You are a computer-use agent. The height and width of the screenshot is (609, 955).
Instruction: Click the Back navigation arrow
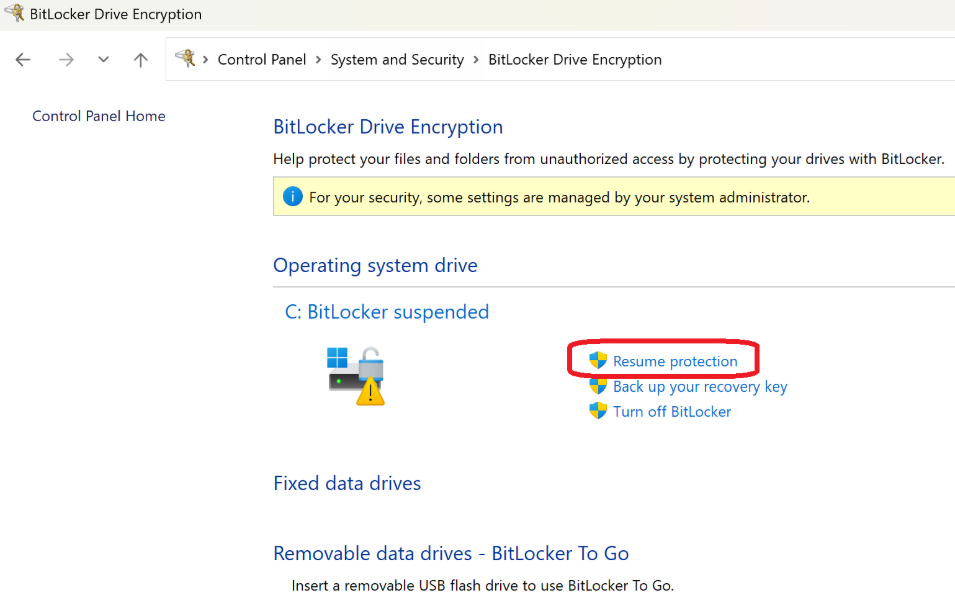(x=23, y=60)
